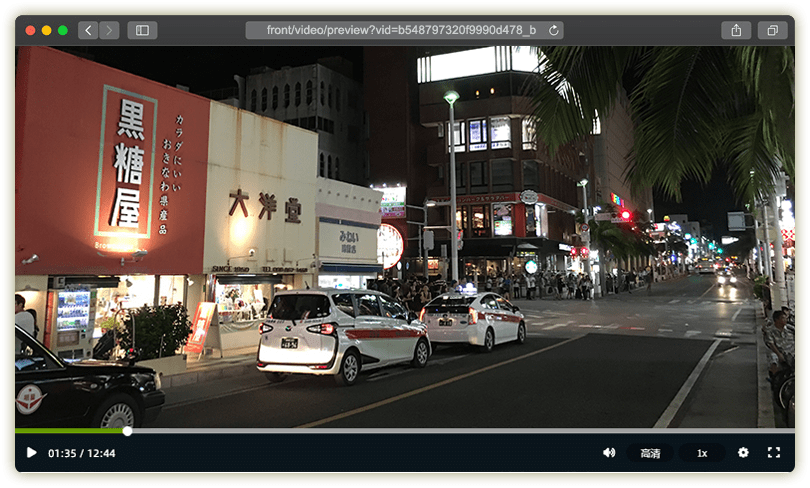This screenshot has width=810, height=488.
Task: Click the white progress bar handle
Action: [x=127, y=431]
